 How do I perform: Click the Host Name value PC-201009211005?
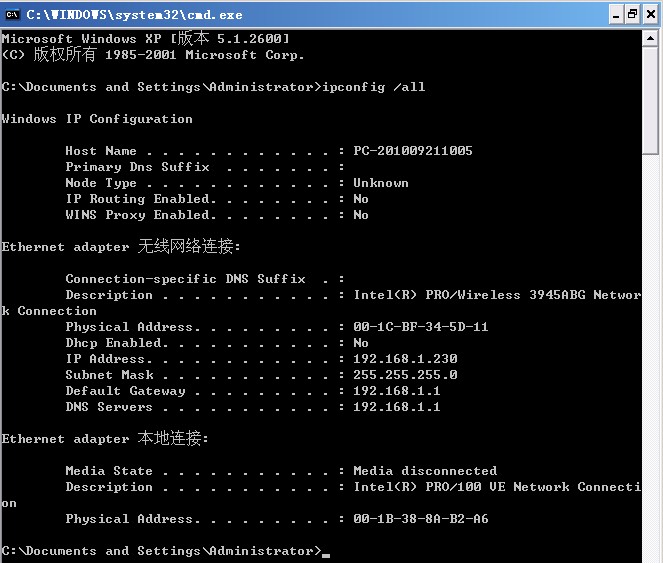pos(412,151)
